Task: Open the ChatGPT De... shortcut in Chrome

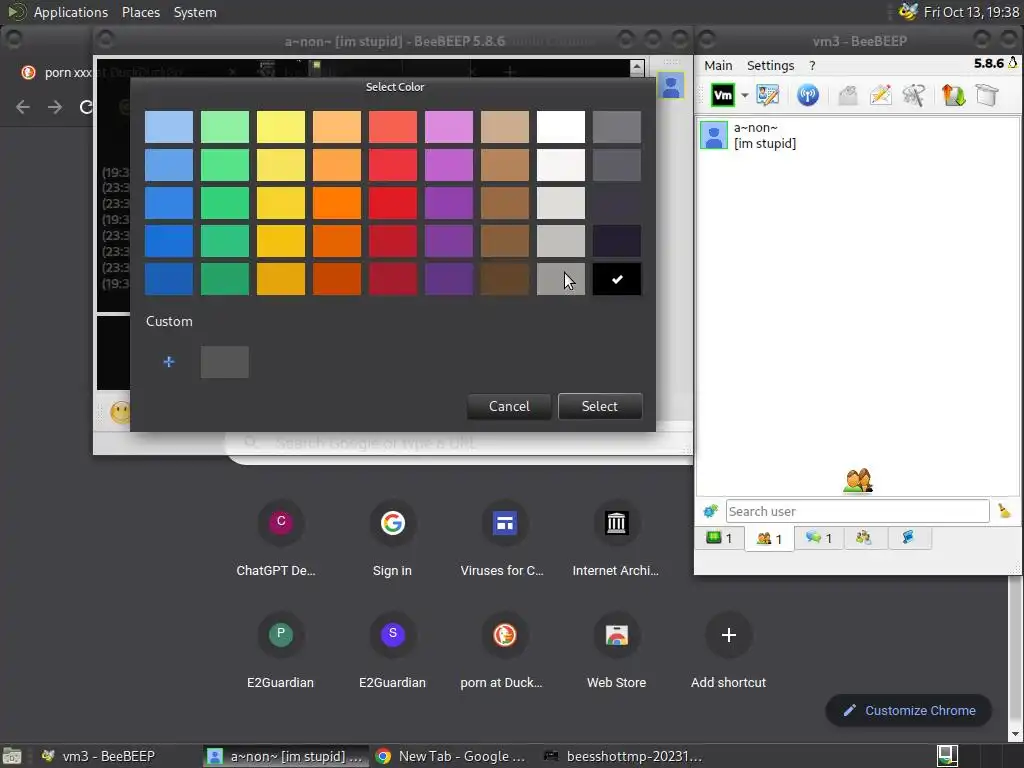Action: (x=280, y=540)
